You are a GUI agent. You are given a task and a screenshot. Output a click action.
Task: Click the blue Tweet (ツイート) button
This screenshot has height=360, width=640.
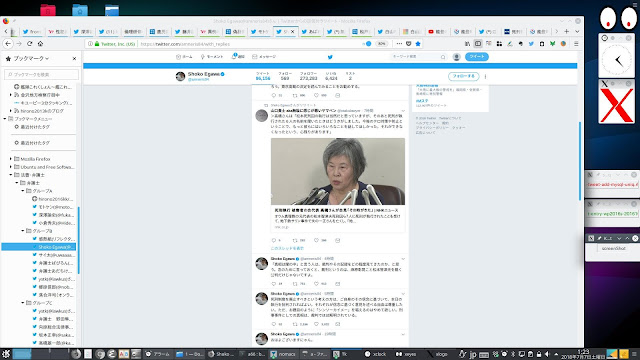(476, 57)
